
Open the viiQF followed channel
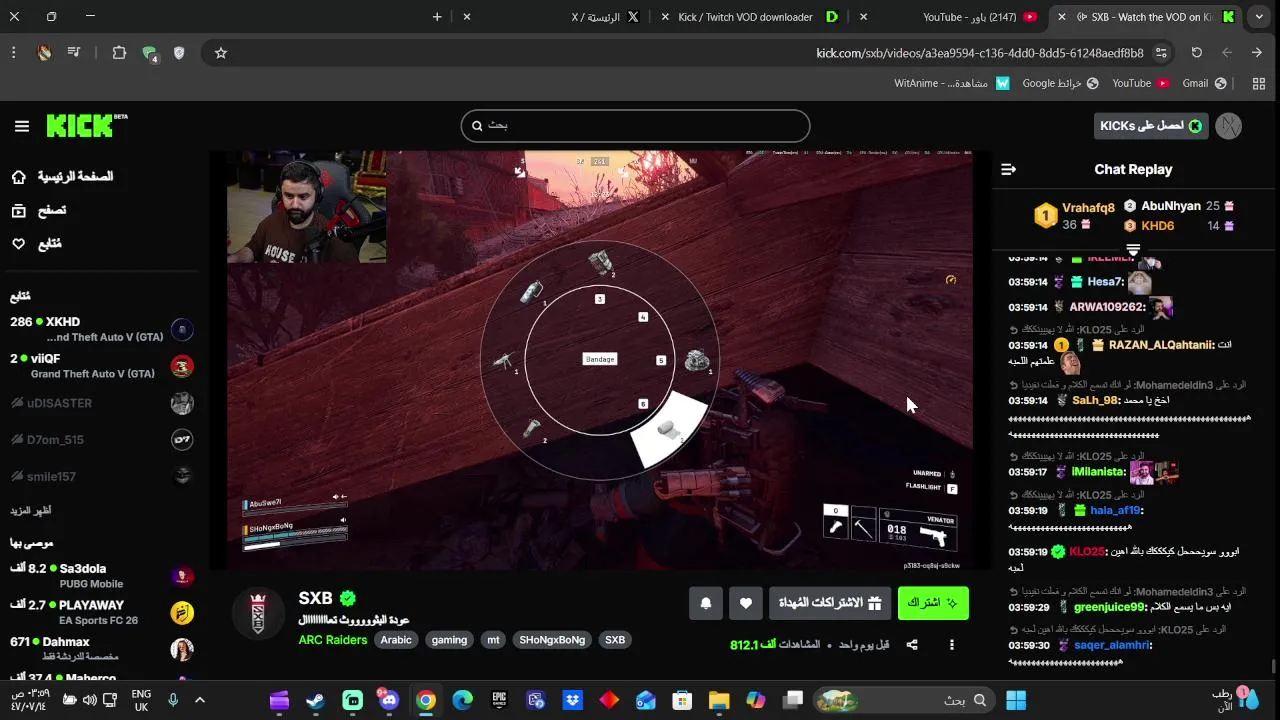pos(100,366)
